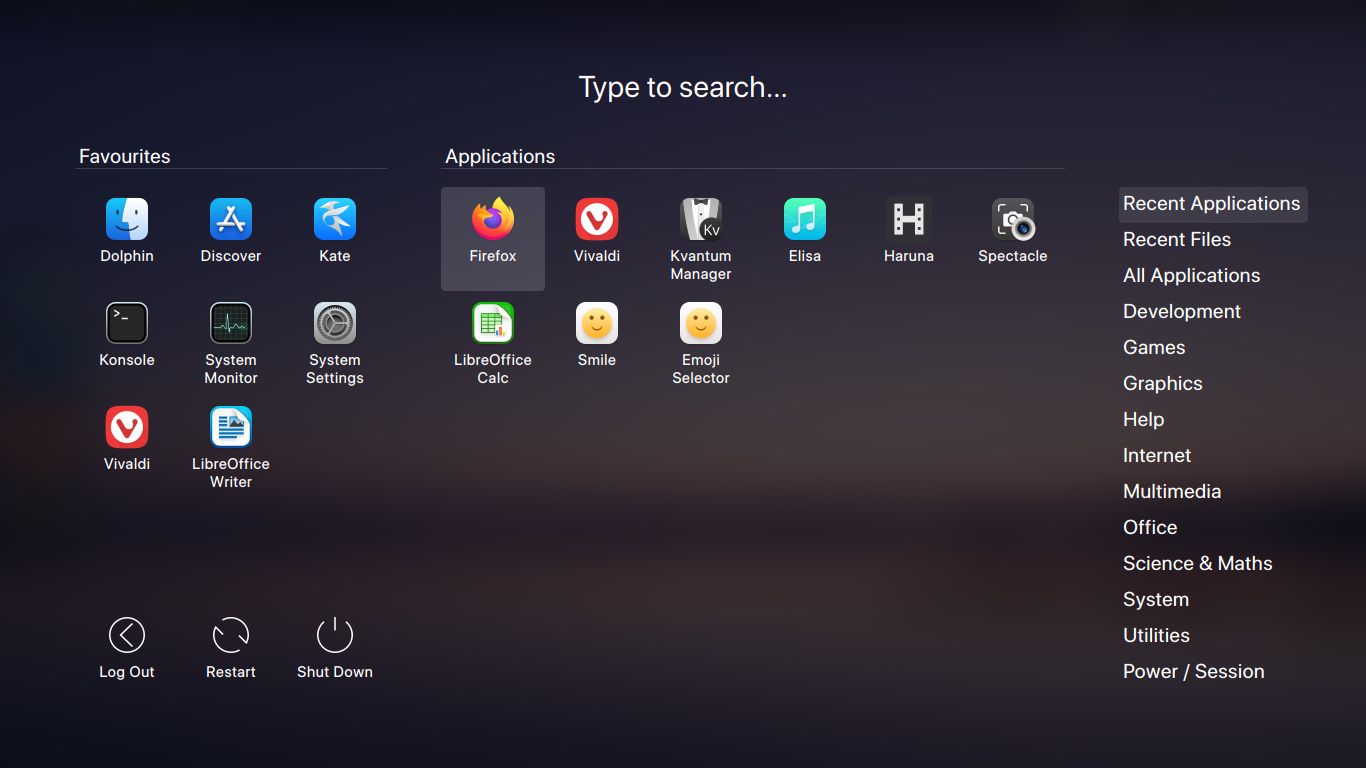The height and width of the screenshot is (768, 1366).
Task: Open Spectacle screenshot tool
Action: [x=1012, y=228]
